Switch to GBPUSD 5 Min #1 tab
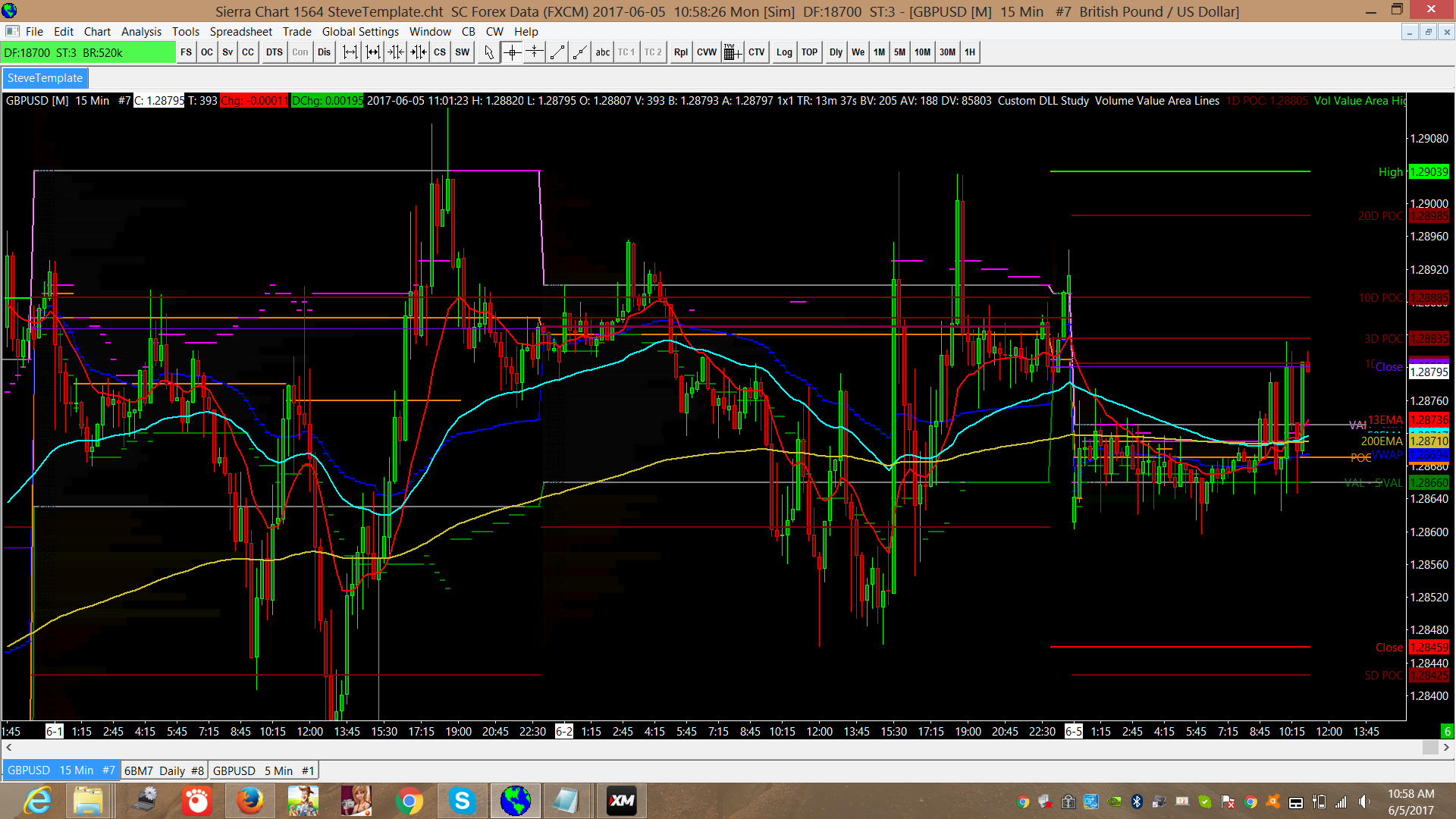This screenshot has width=1456, height=819. tap(263, 770)
